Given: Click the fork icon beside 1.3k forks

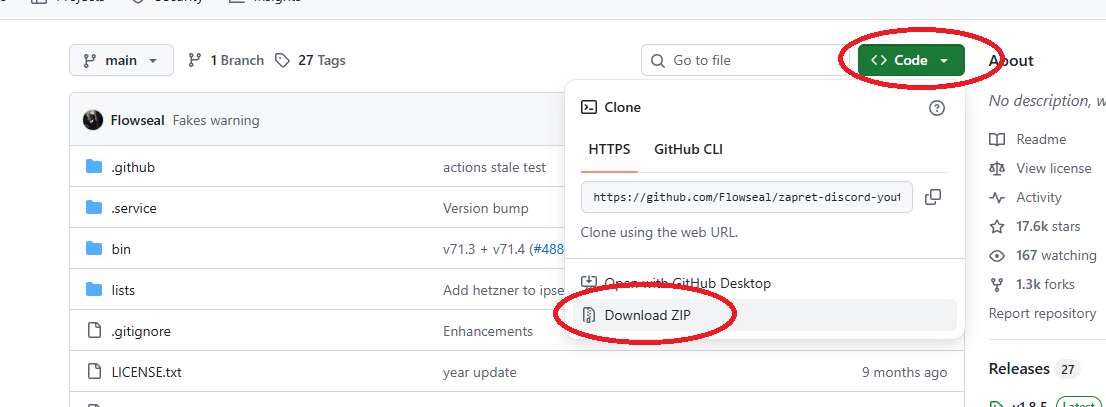Looking at the screenshot, I should pos(997,285).
